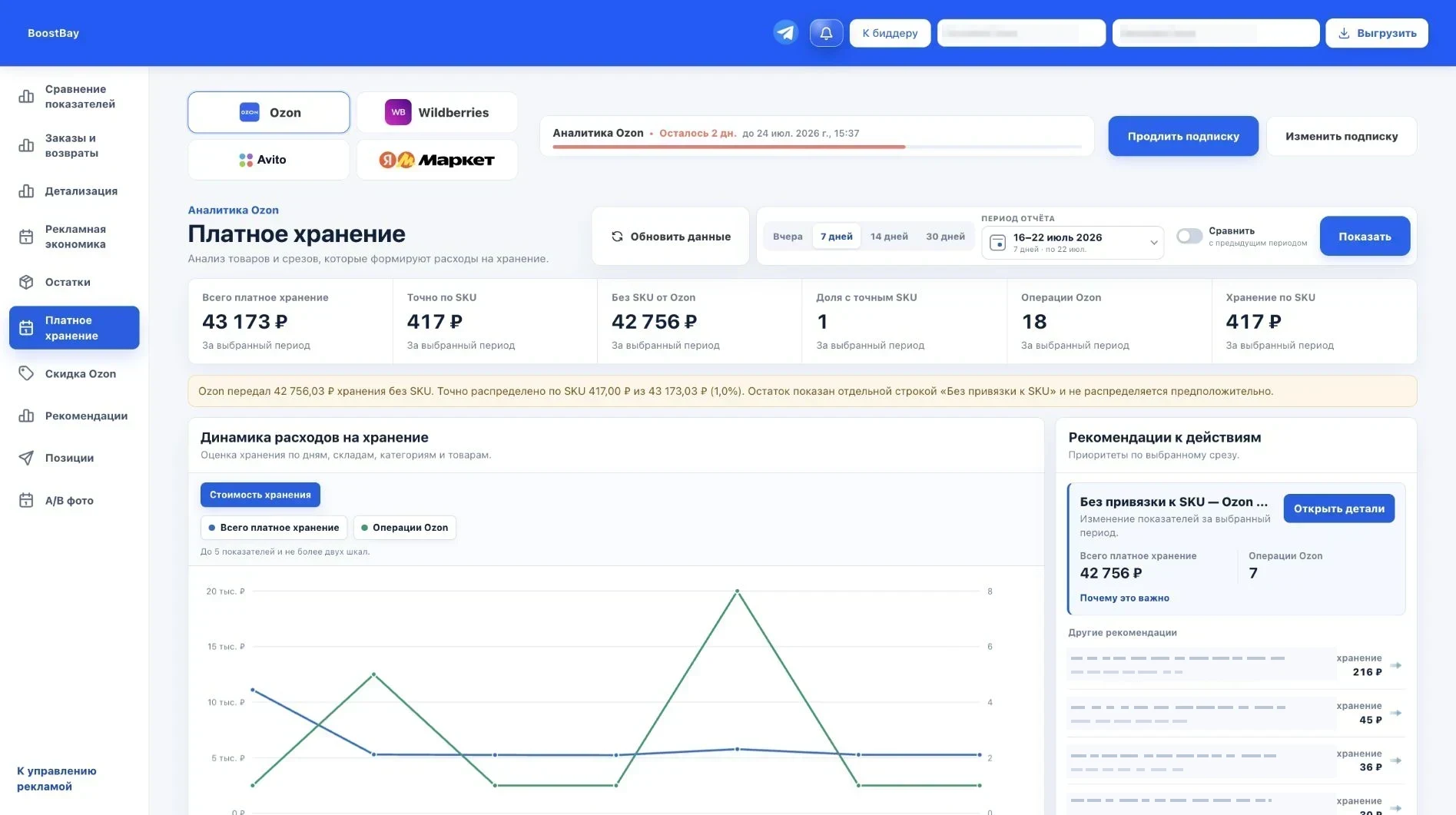
Task: Open the second blurred header selector
Action: point(1216,33)
